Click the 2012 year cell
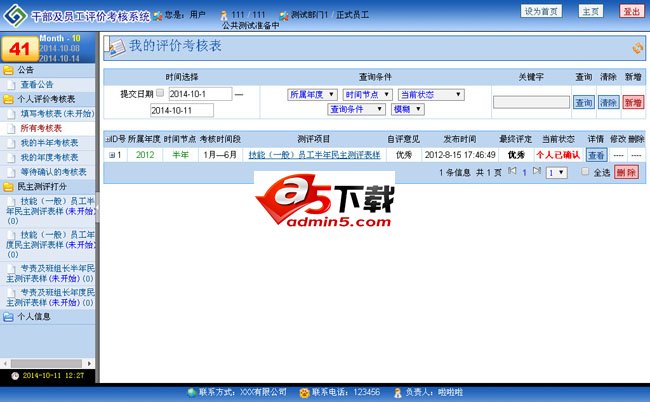This screenshot has height=402, width=650. [x=145, y=155]
